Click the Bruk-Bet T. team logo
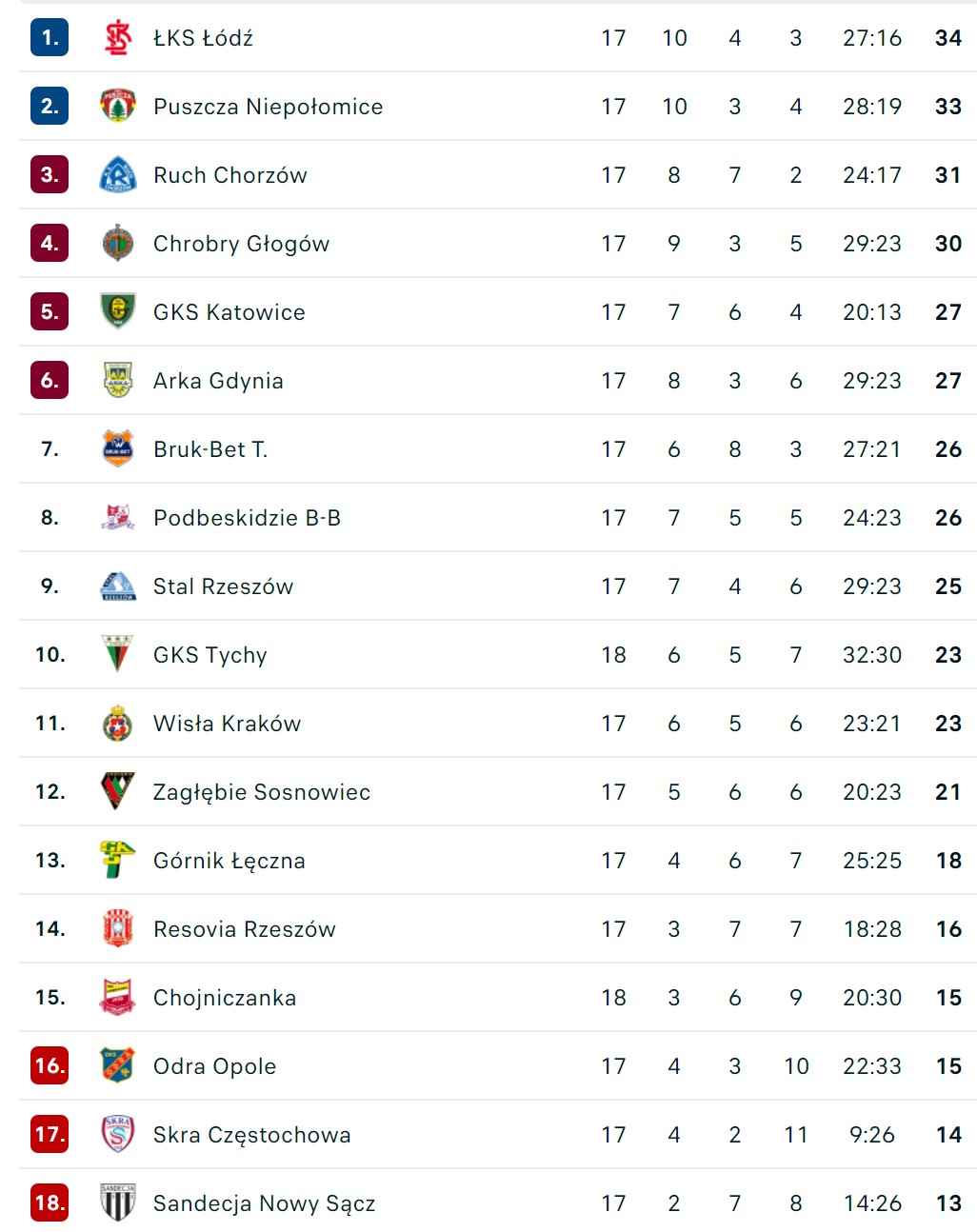The image size is (977, 1232). (x=118, y=448)
